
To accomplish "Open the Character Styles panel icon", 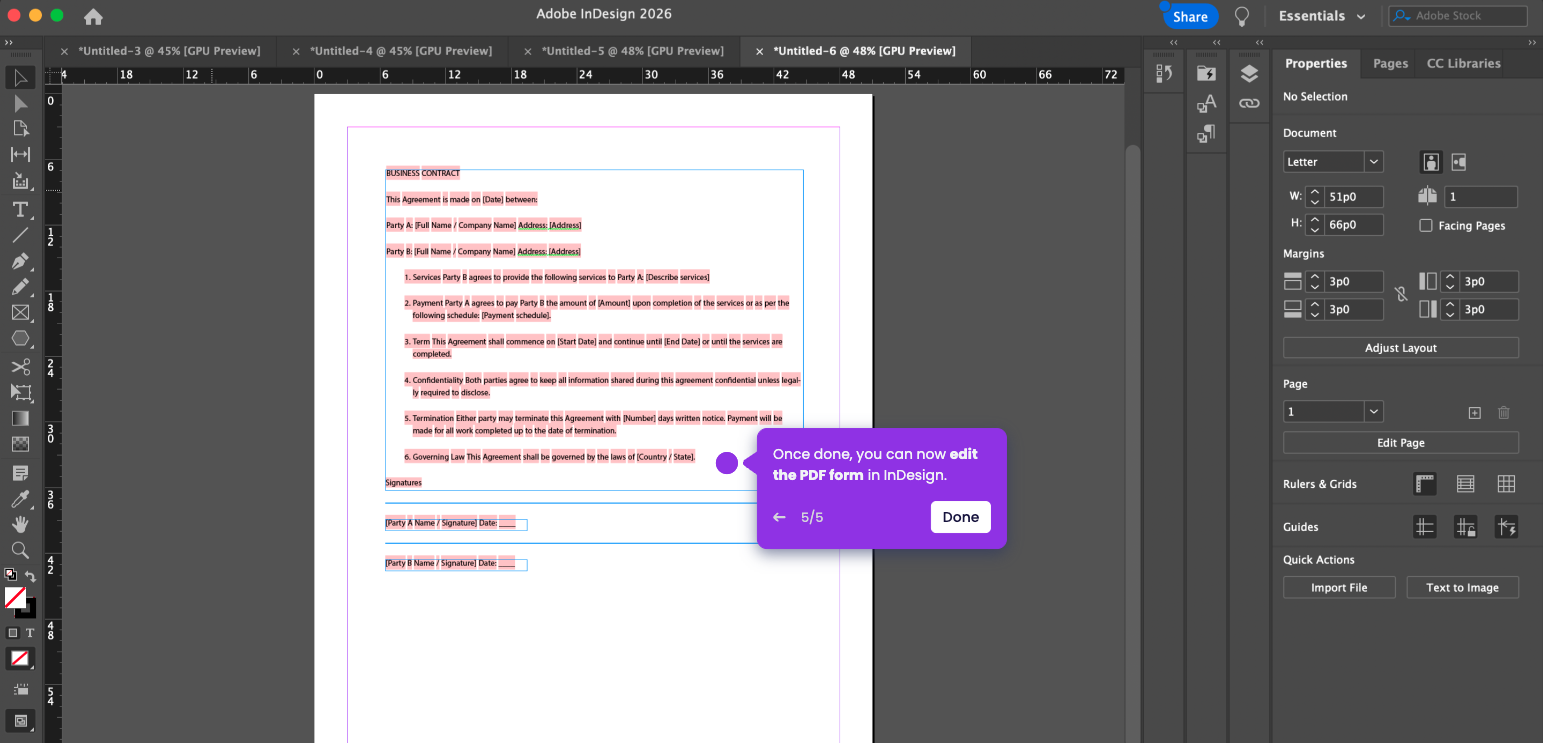I will coord(1206,104).
